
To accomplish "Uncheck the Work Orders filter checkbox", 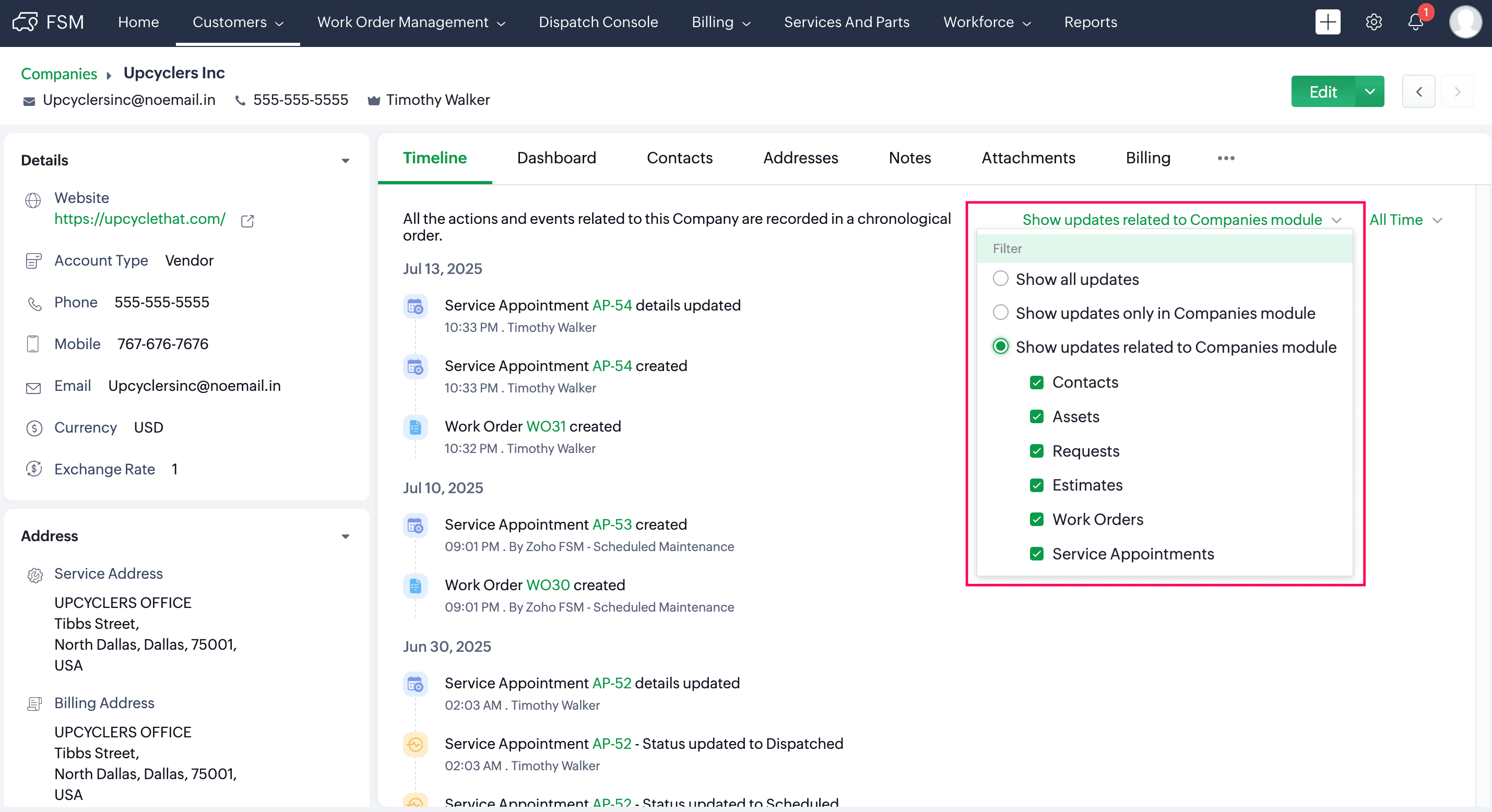I will [1036, 519].
